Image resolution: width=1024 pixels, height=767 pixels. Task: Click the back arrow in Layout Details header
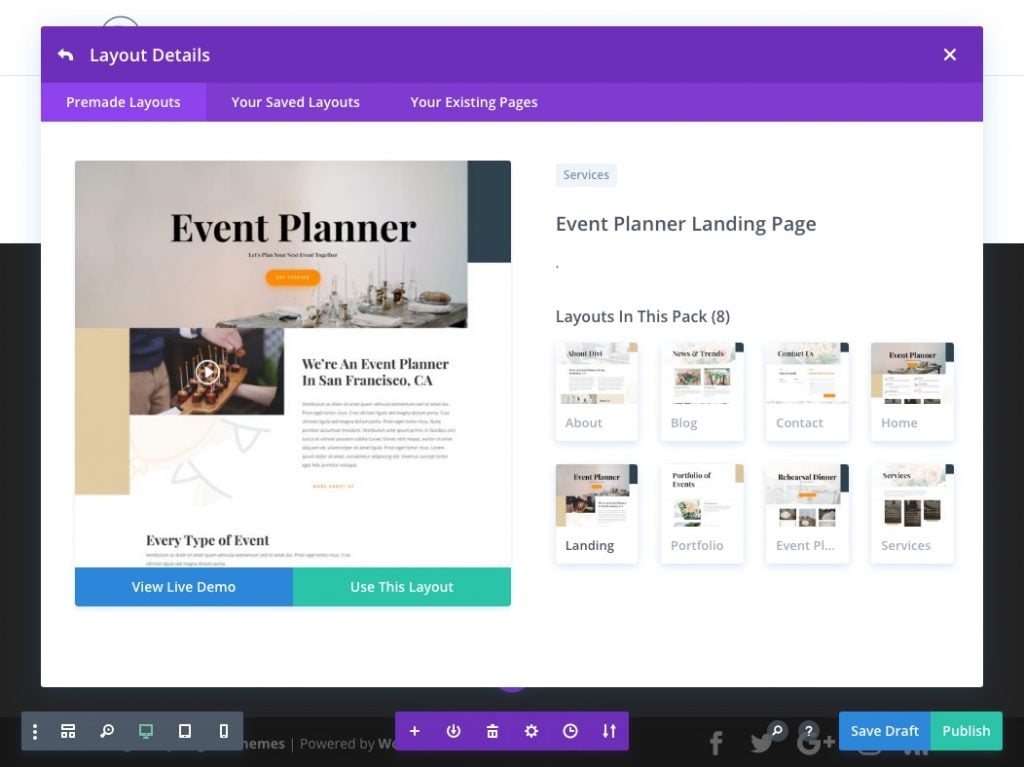point(64,55)
